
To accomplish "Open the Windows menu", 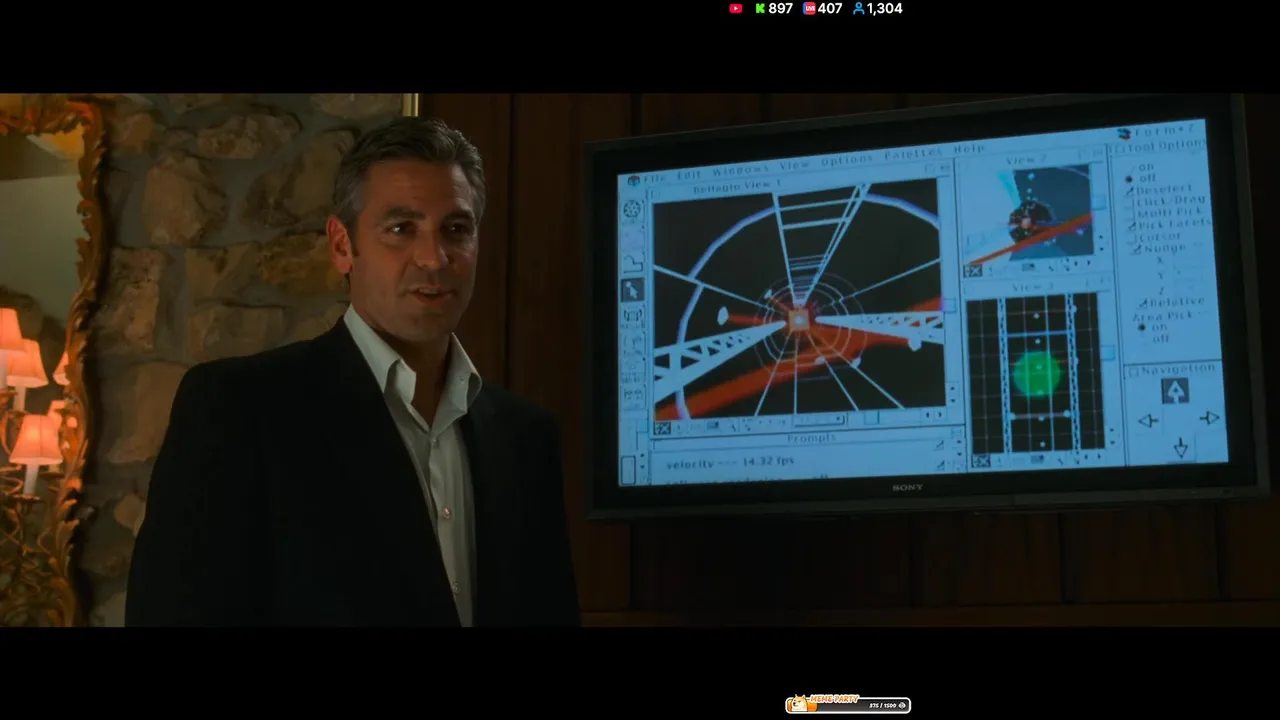I will pyautogui.click(x=740, y=170).
